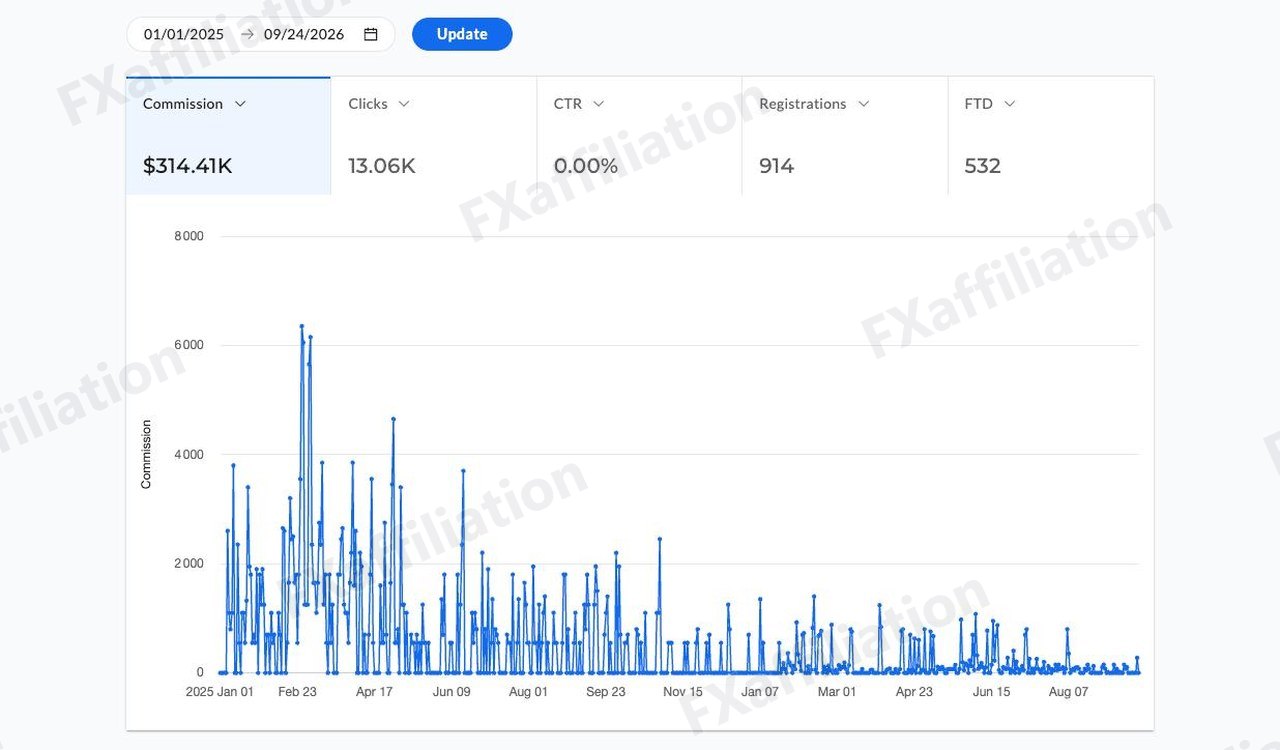Image resolution: width=1280 pixels, height=750 pixels.
Task: Click the Jan 07 axis label
Action: tap(760, 692)
